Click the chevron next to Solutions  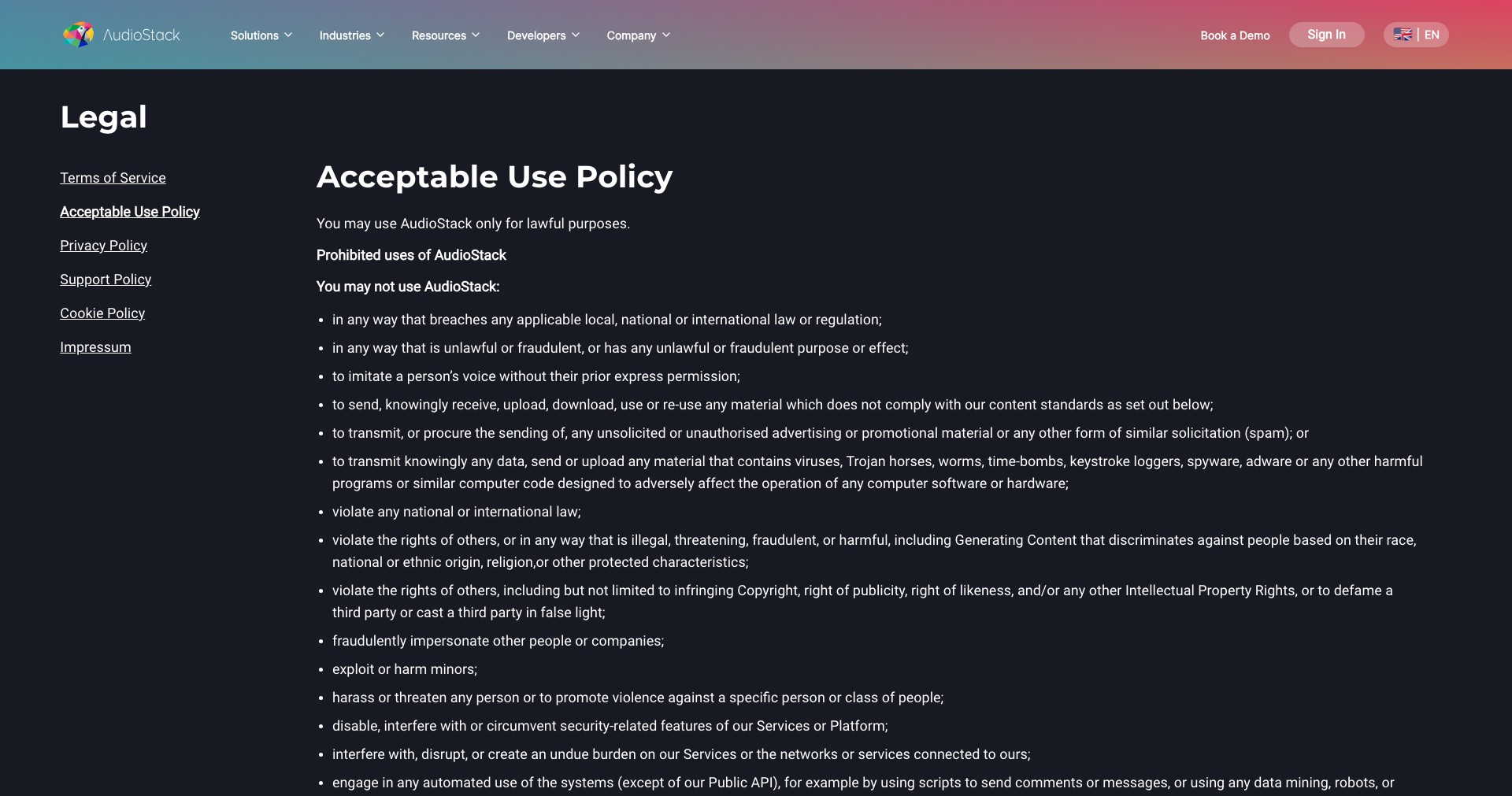tap(288, 35)
